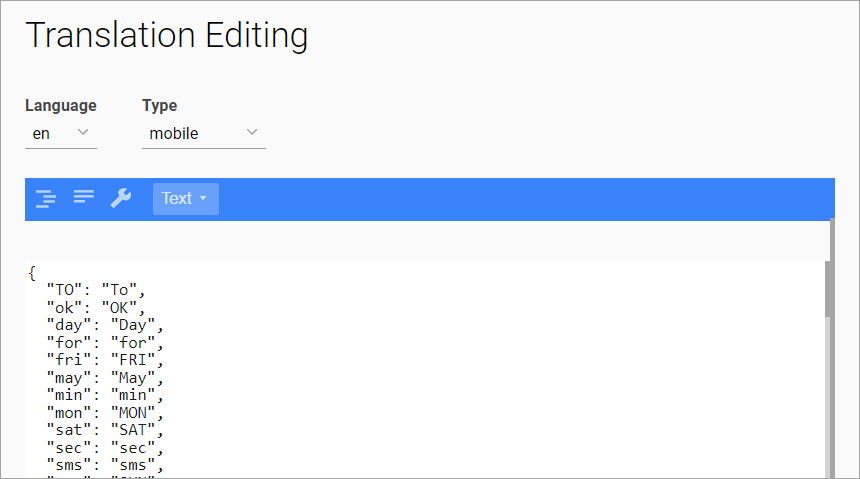This screenshot has width=860, height=479.
Task: Expand the Type dropdown showing mobile
Action: (x=203, y=133)
